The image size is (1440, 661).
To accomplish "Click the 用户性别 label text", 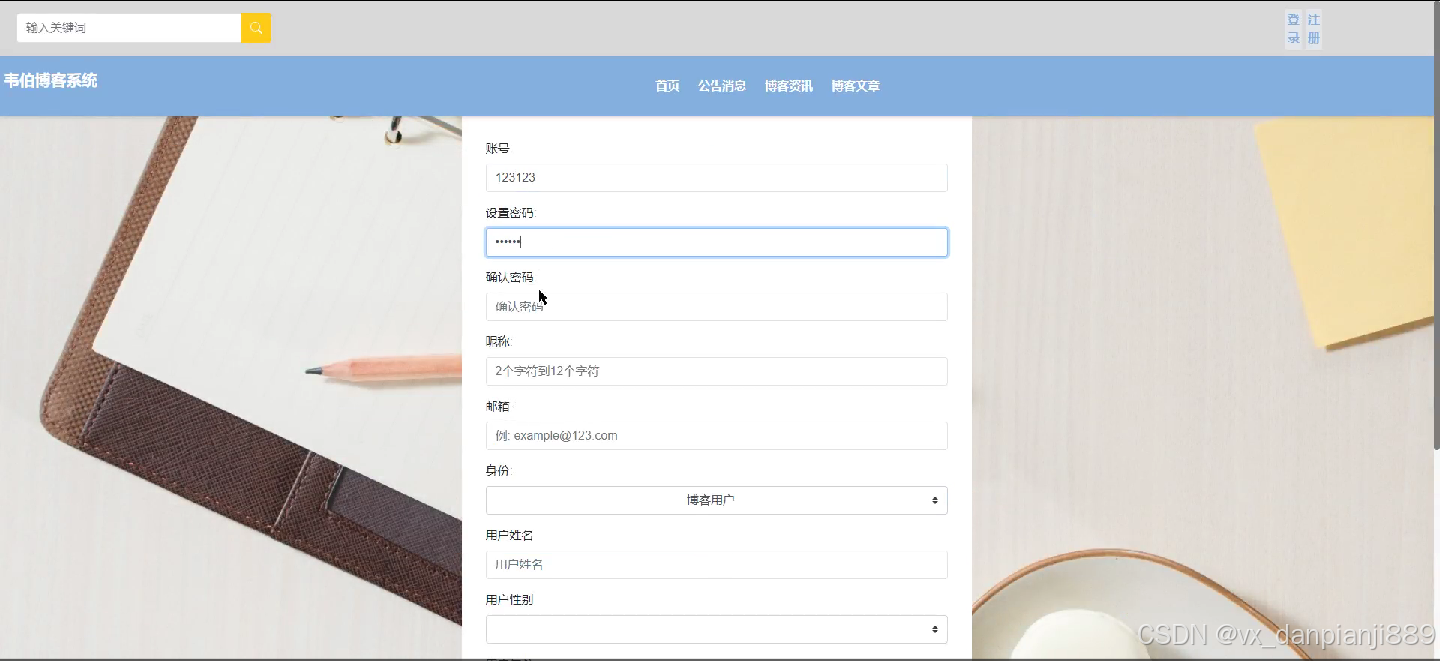I will click(510, 600).
